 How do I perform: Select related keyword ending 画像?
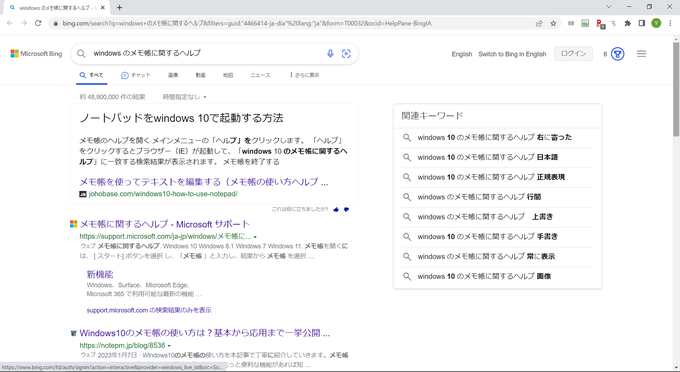(x=484, y=277)
